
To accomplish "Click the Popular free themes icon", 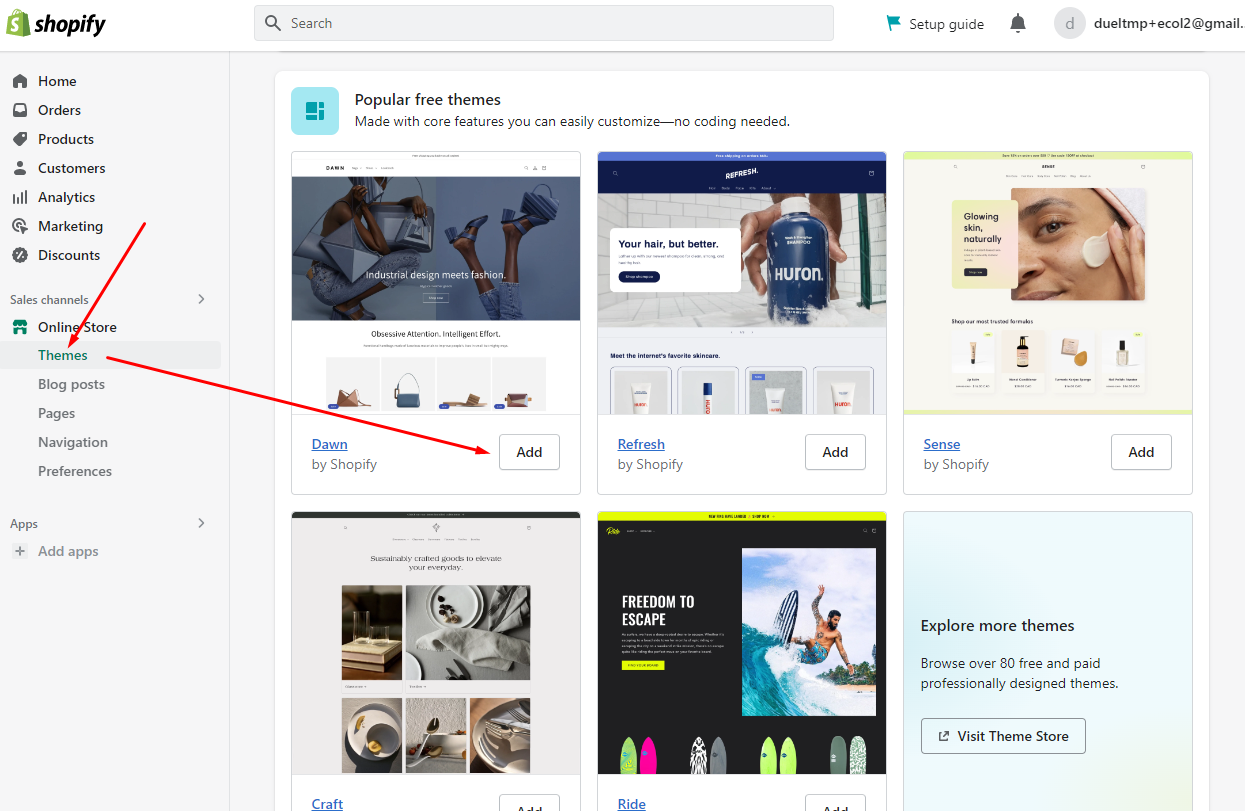I will coord(315,110).
